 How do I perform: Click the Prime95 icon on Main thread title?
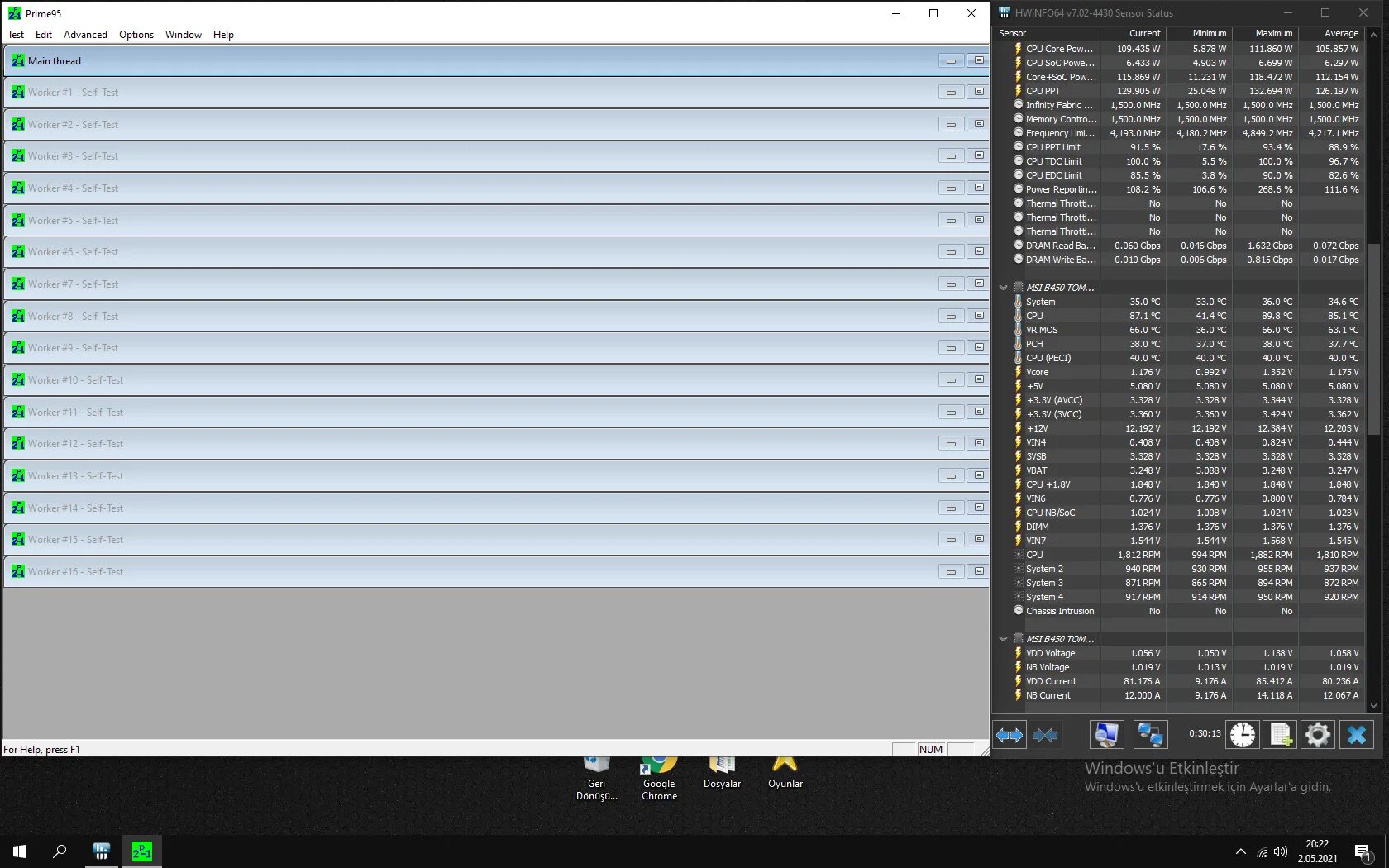[x=18, y=60]
